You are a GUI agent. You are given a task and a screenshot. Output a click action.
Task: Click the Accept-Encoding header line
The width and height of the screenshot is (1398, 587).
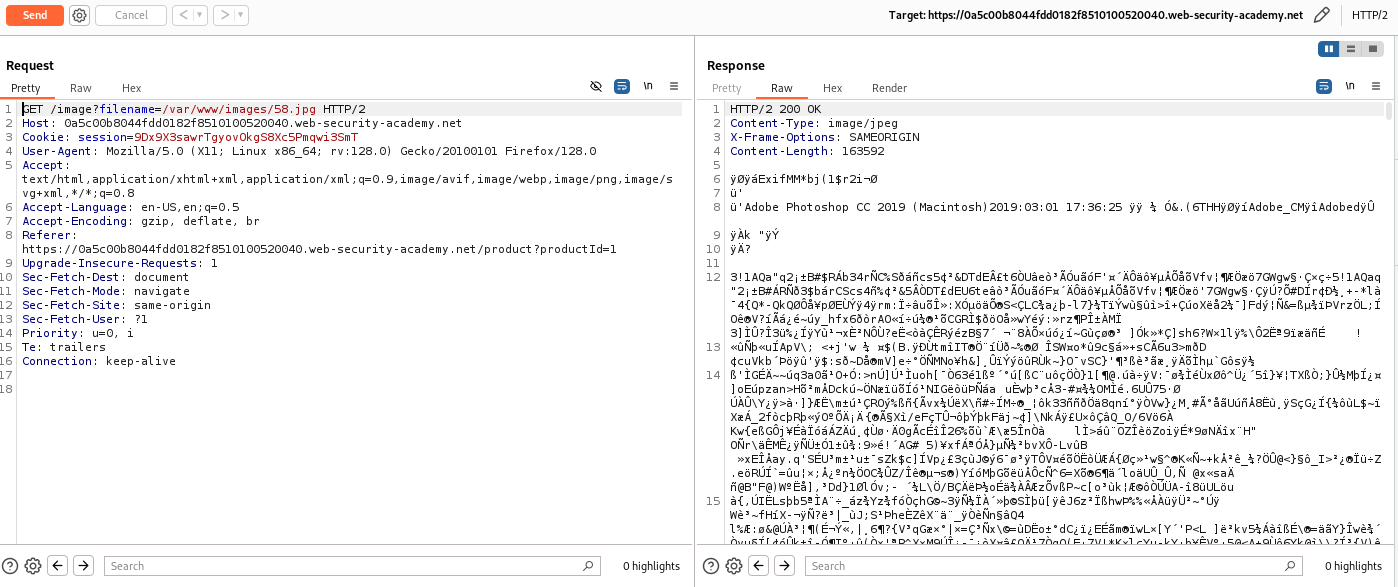point(141,221)
